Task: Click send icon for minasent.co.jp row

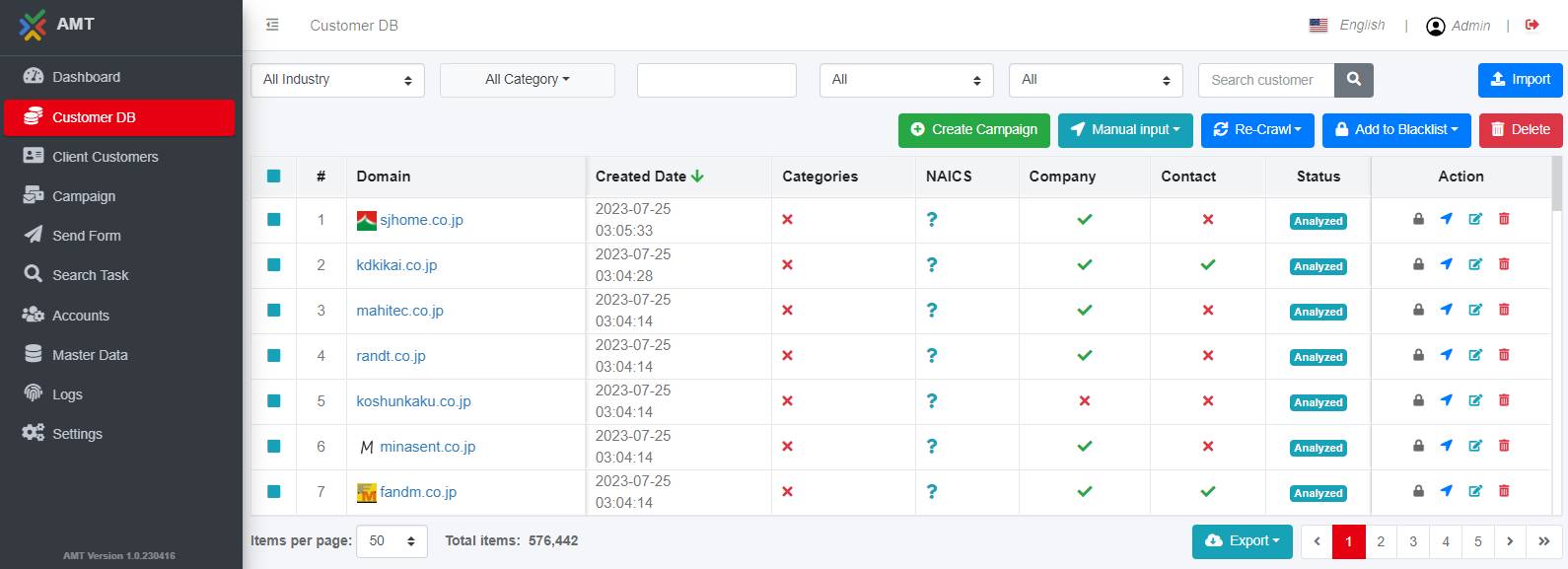Action: [x=1447, y=446]
